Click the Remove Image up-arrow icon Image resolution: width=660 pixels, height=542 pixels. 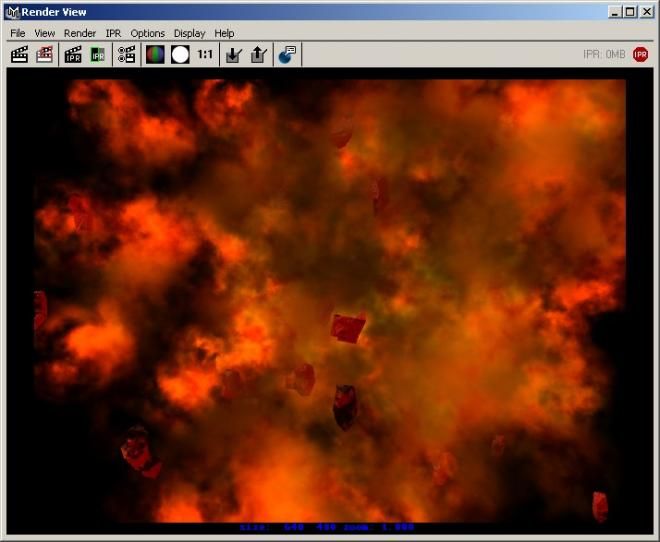(258, 55)
